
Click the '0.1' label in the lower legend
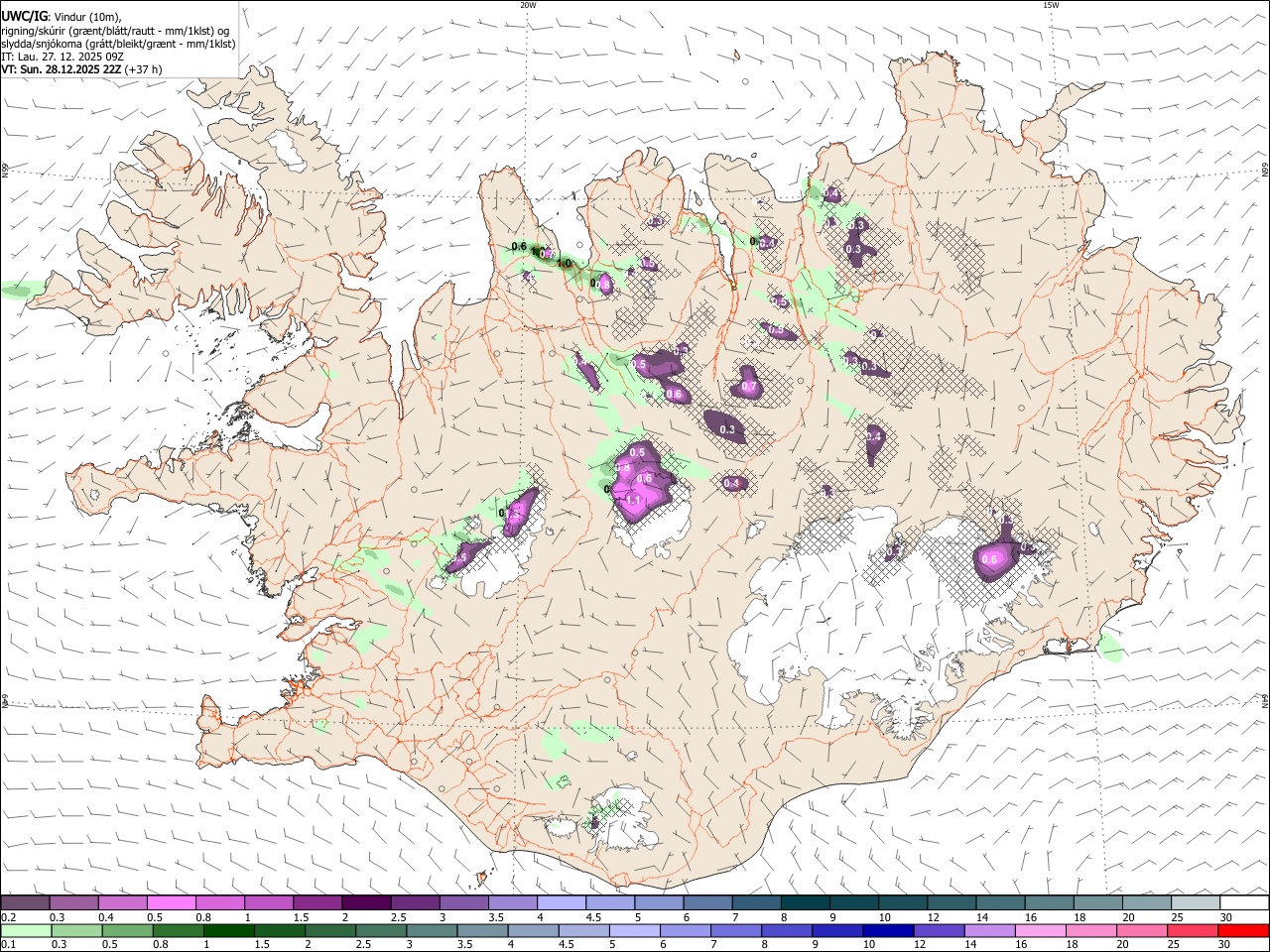click(8, 945)
